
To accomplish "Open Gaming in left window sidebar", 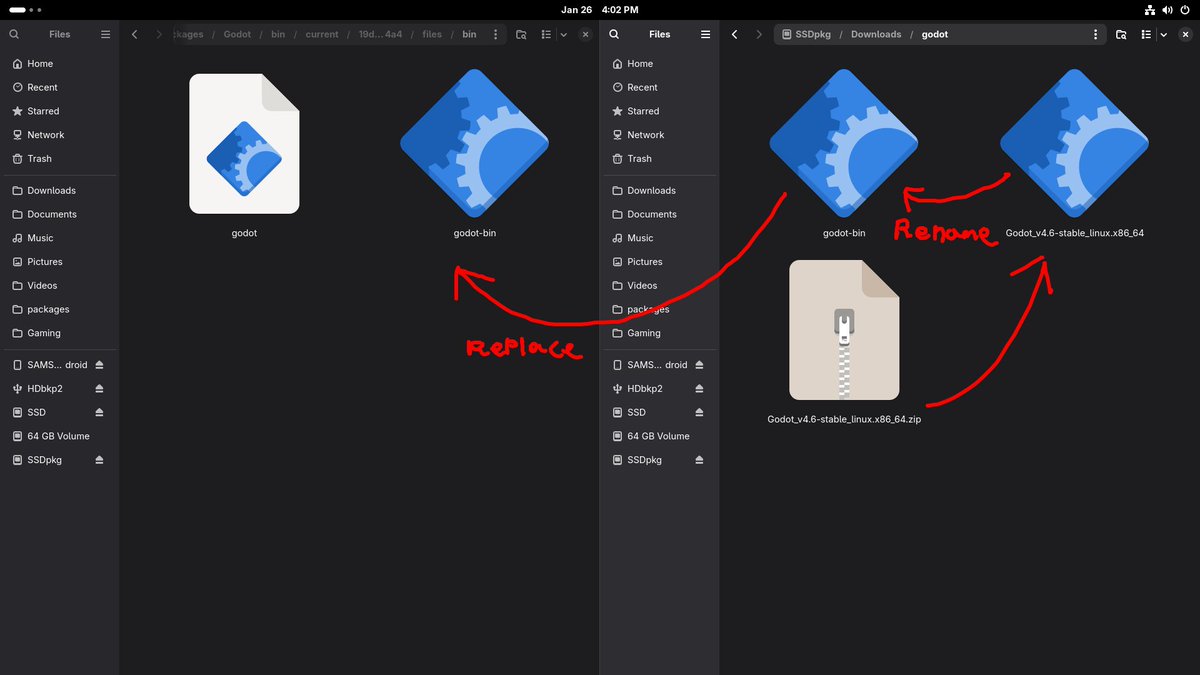I will coord(60,333).
